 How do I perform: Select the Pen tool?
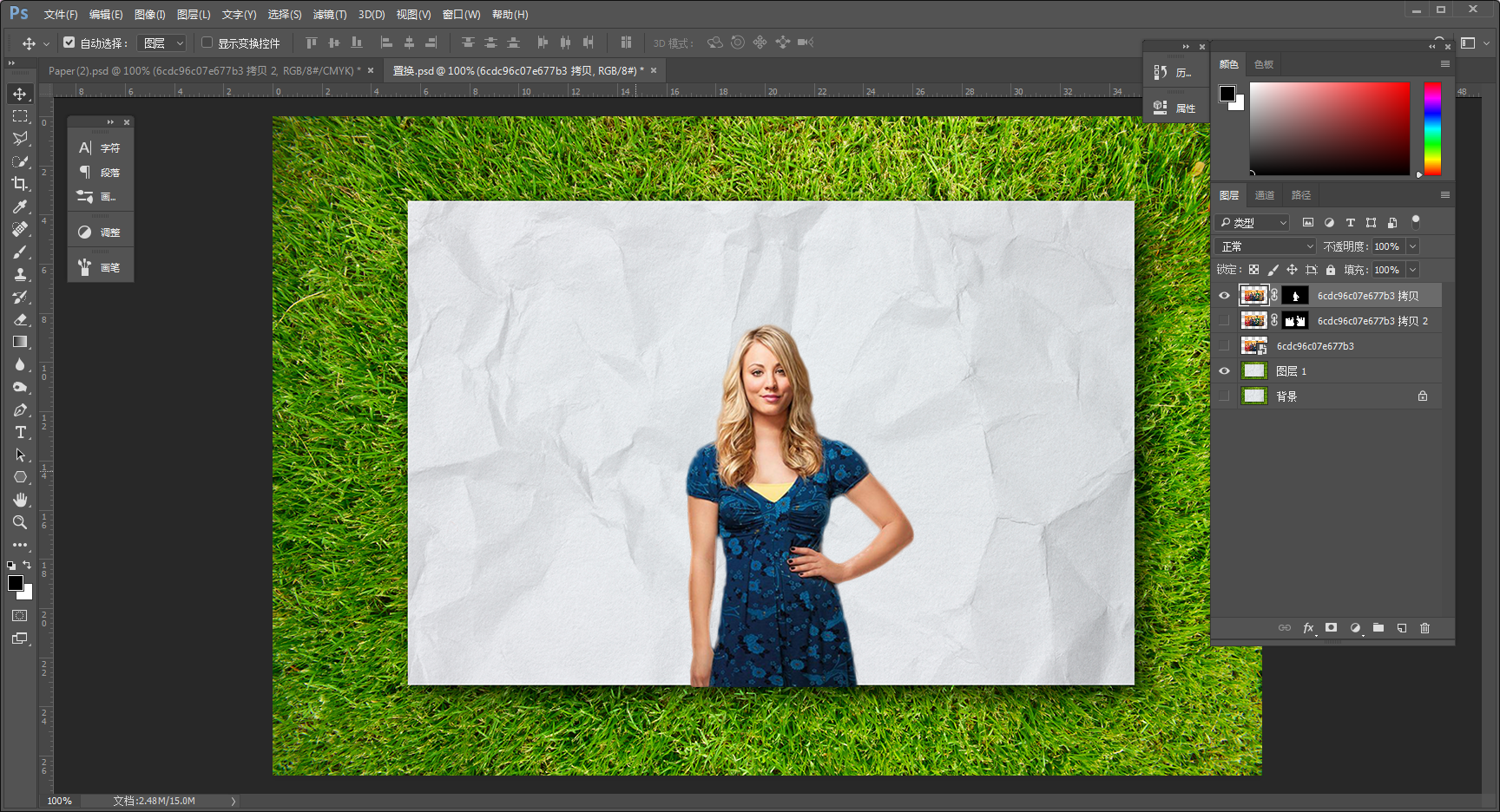[20, 409]
